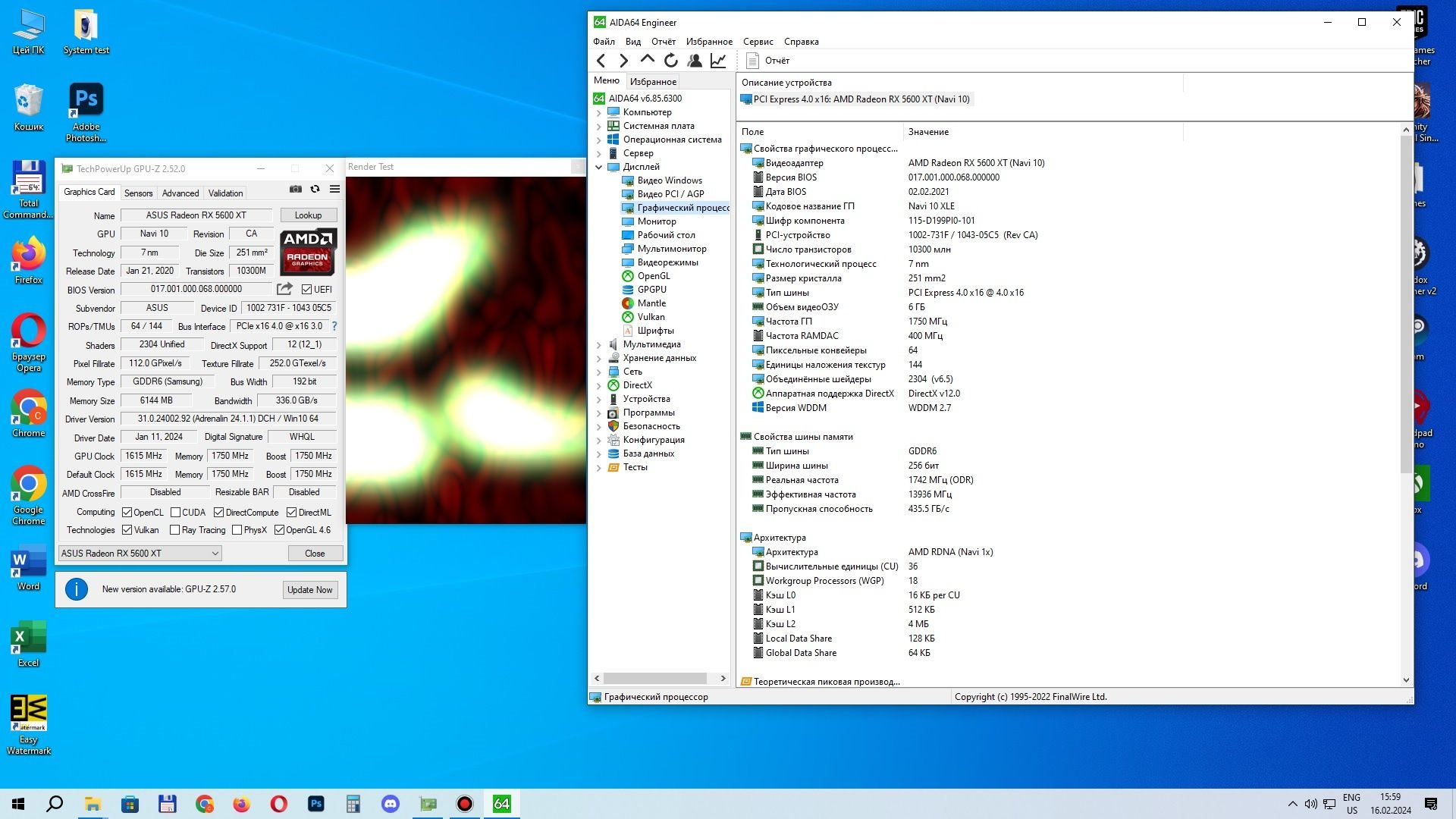Click AIDA64 back navigation arrow
1456x819 pixels.
point(601,61)
